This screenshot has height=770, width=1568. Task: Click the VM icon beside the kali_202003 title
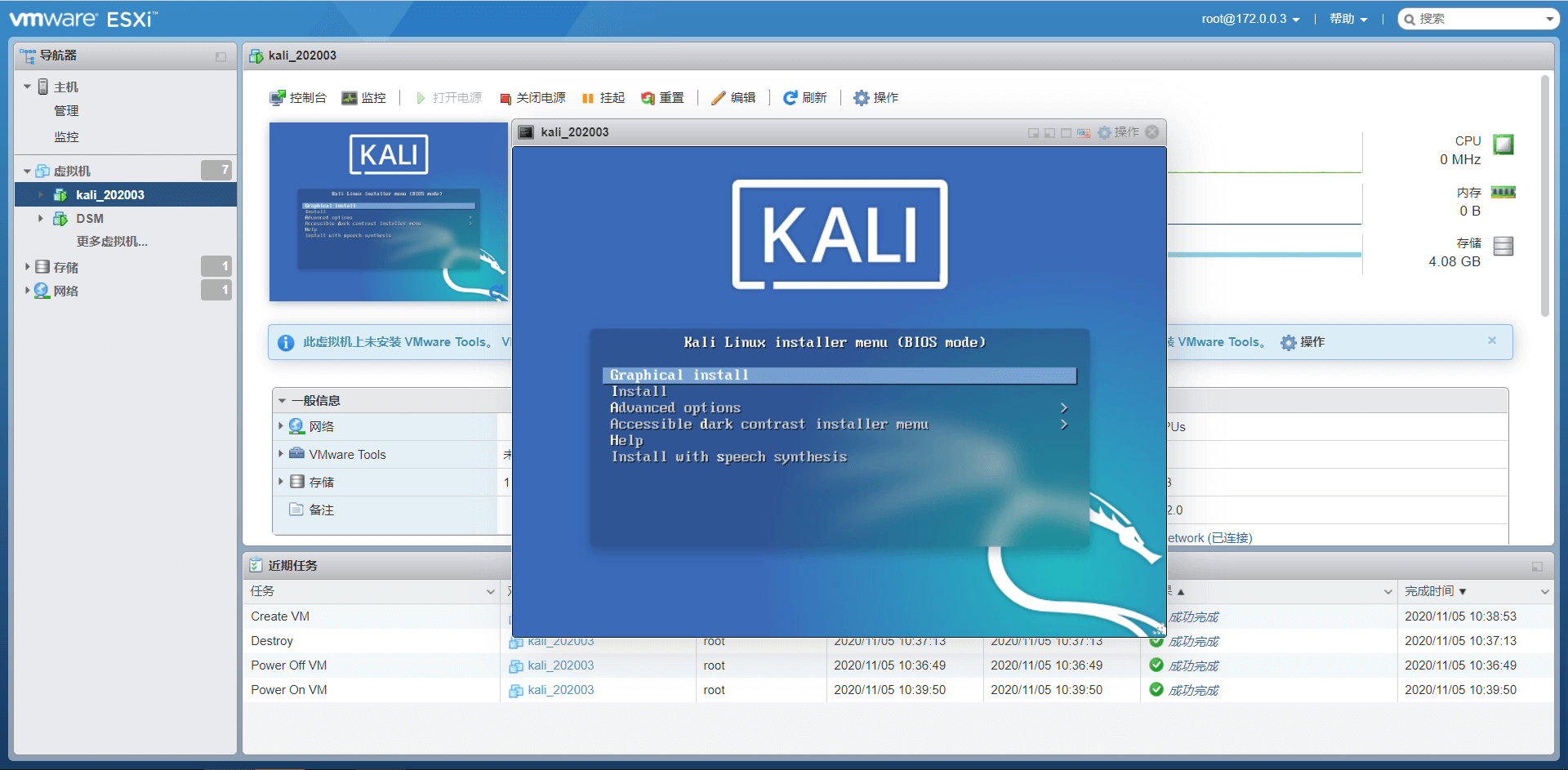pyautogui.click(x=256, y=56)
